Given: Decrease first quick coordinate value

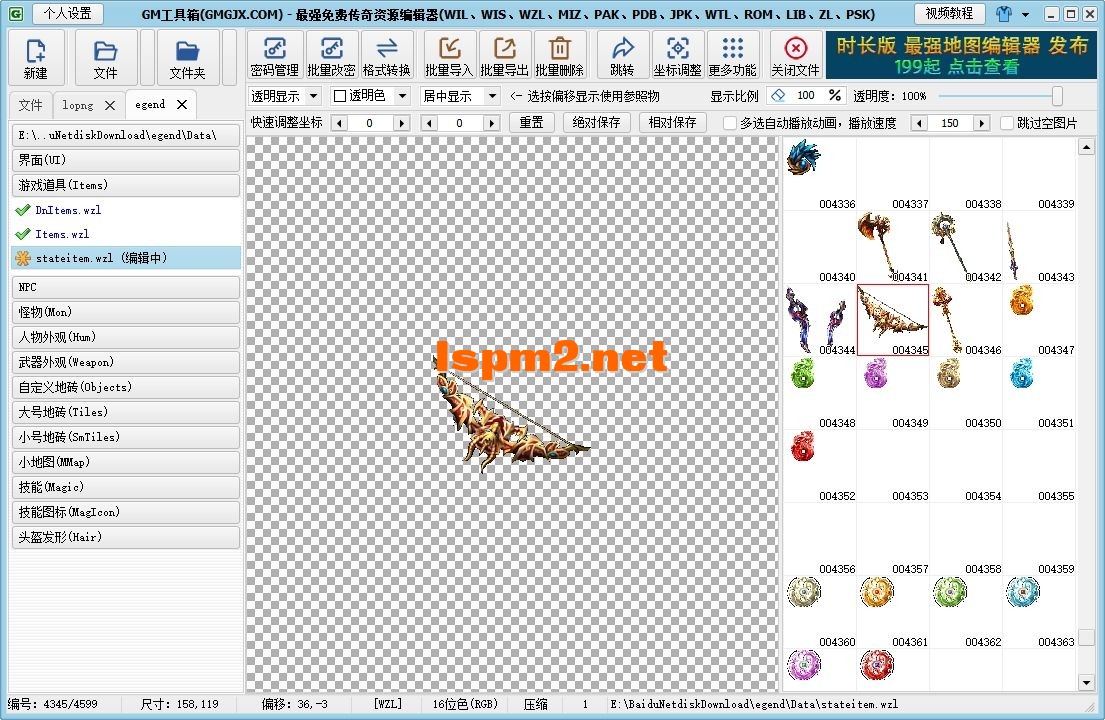Looking at the screenshot, I should [340, 123].
